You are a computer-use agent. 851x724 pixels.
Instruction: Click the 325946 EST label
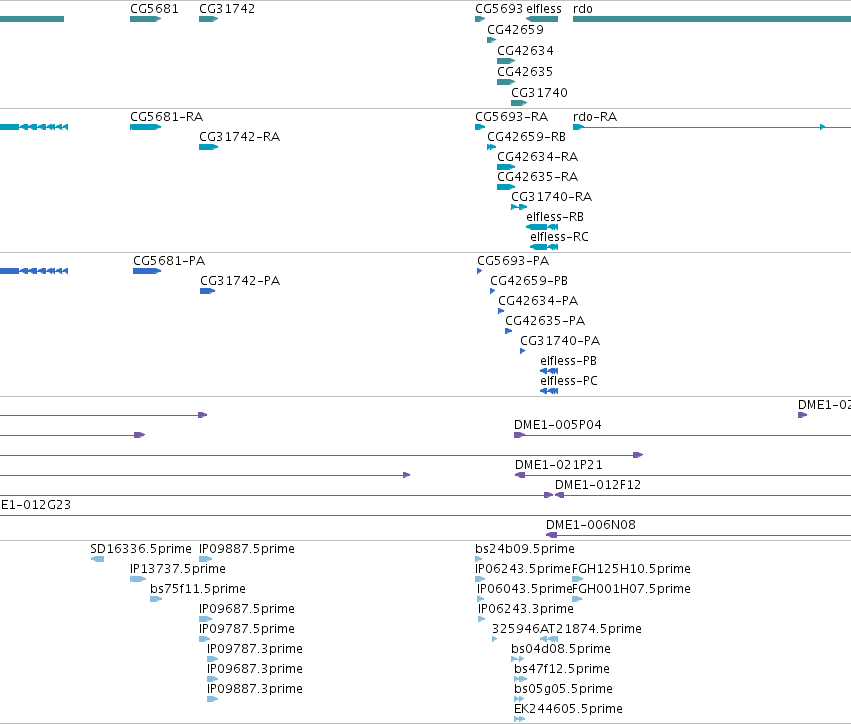(x=516, y=630)
